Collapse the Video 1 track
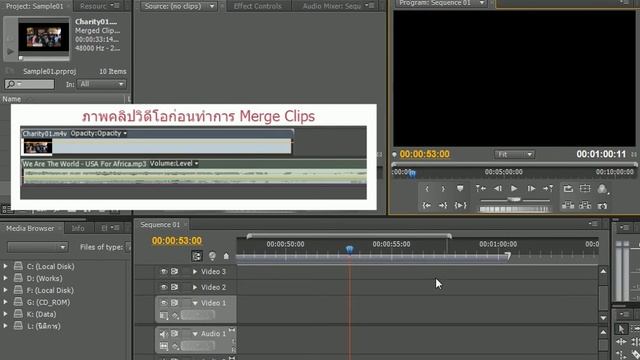Screen dimensions: 640x360 [x=195, y=303]
